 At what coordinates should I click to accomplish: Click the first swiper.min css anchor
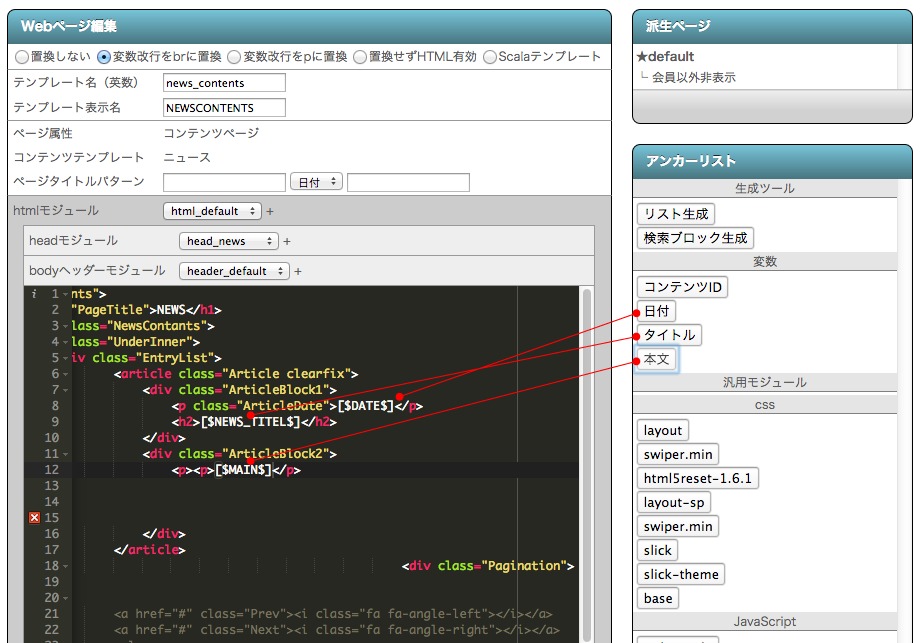pyautogui.click(x=678, y=455)
